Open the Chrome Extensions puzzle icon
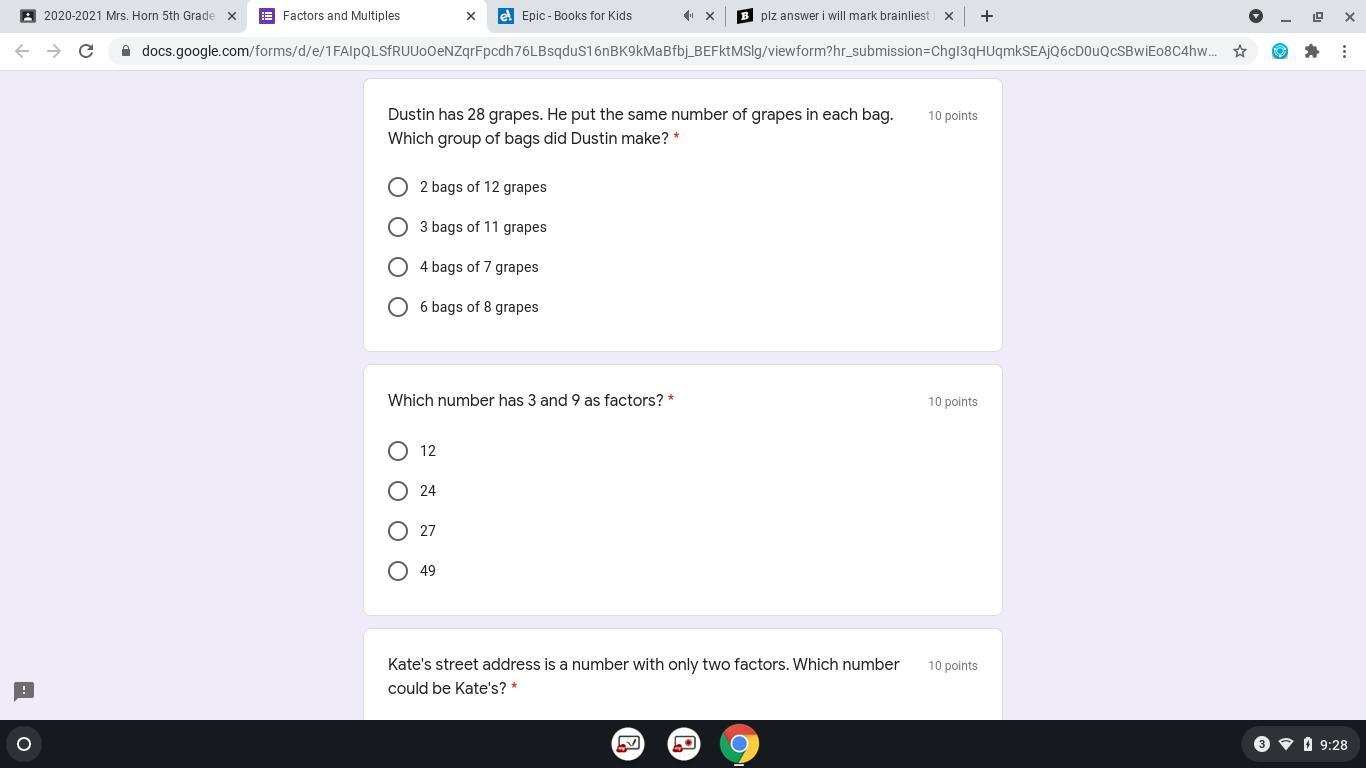This screenshot has height=768, width=1366. coord(1312,51)
